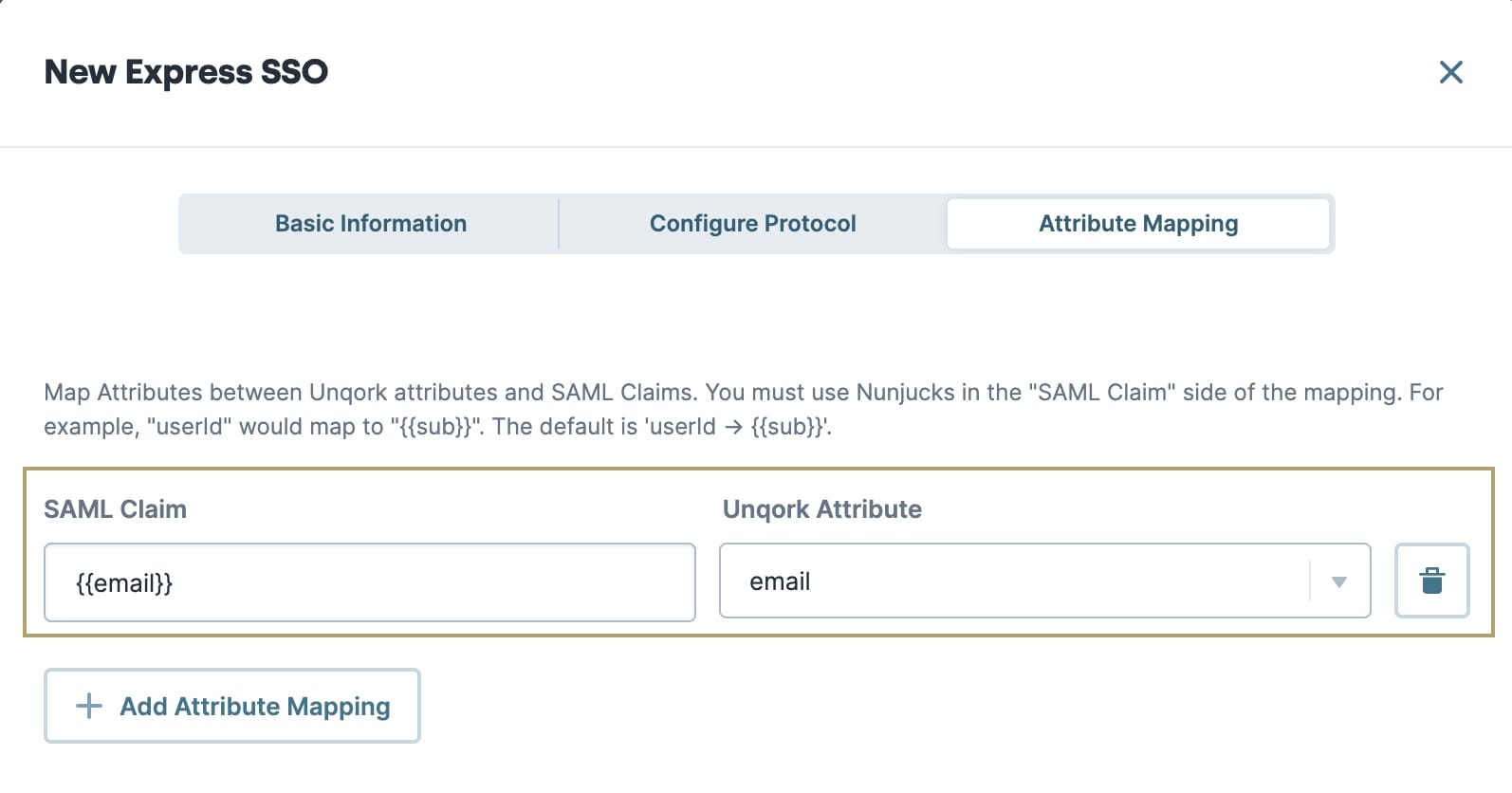Go to the Configure Protocol tab
Screen dimensions: 1512x793
coord(752,224)
